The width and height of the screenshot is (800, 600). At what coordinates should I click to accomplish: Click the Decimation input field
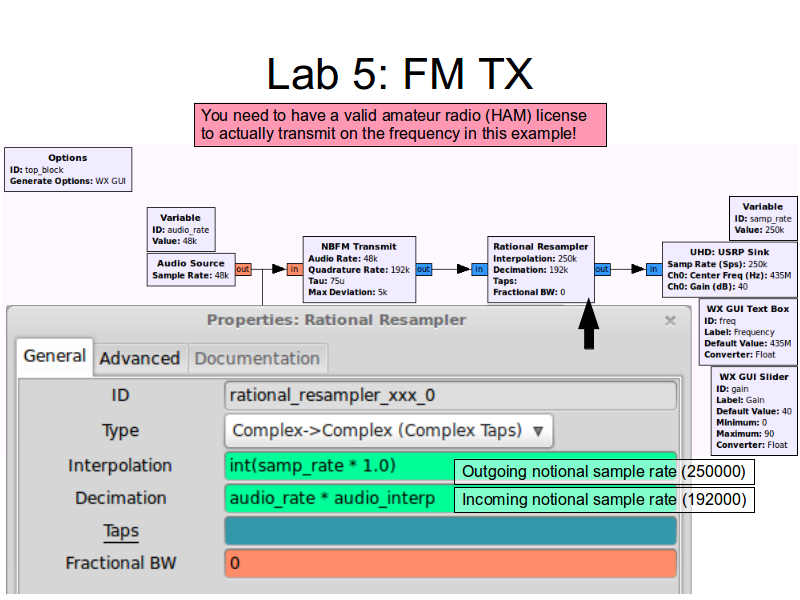[340, 498]
